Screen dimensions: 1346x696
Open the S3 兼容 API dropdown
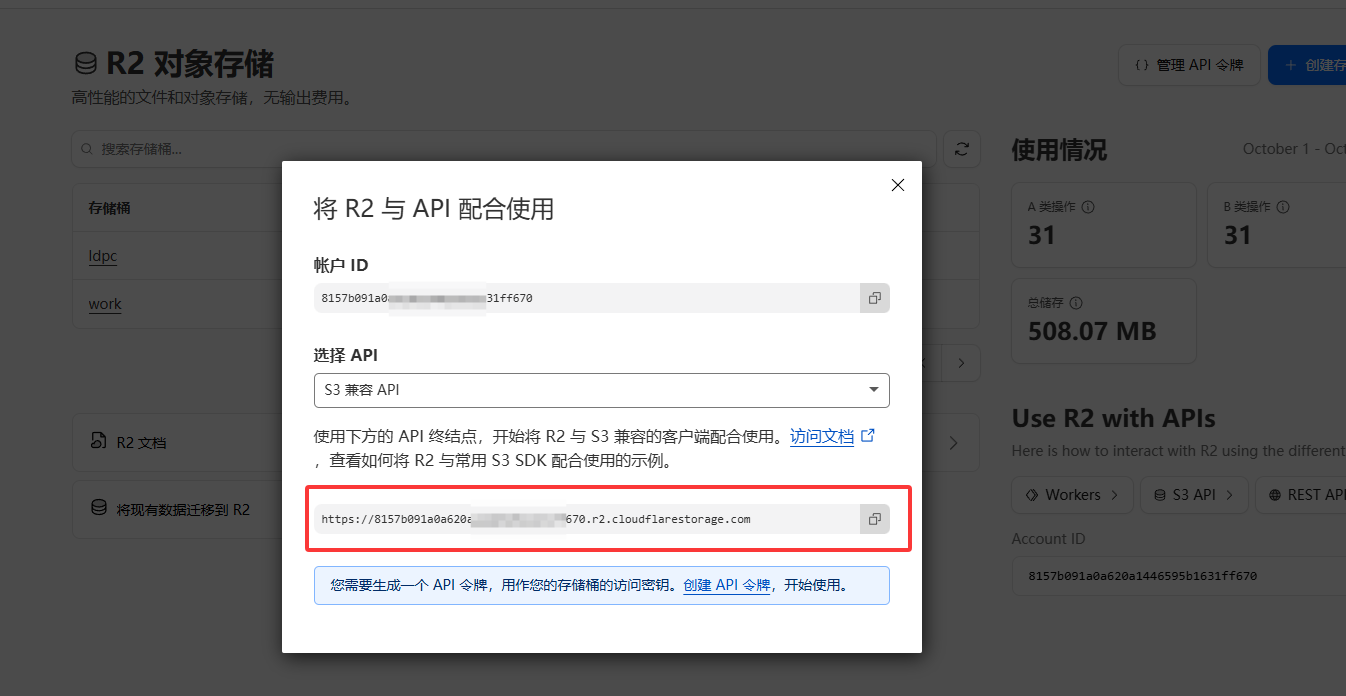pos(601,390)
